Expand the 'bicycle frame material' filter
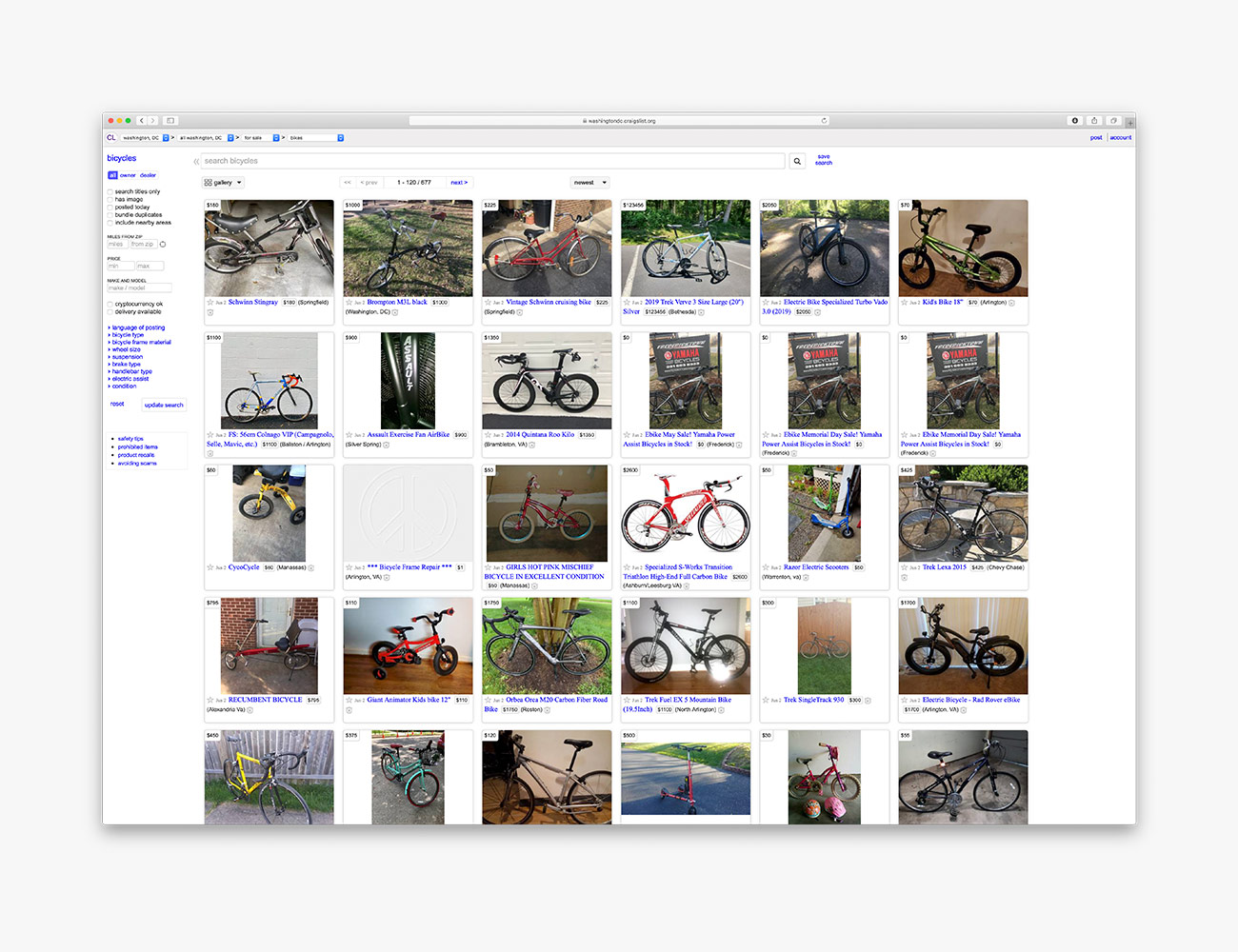Image resolution: width=1238 pixels, height=952 pixels. coord(141,343)
